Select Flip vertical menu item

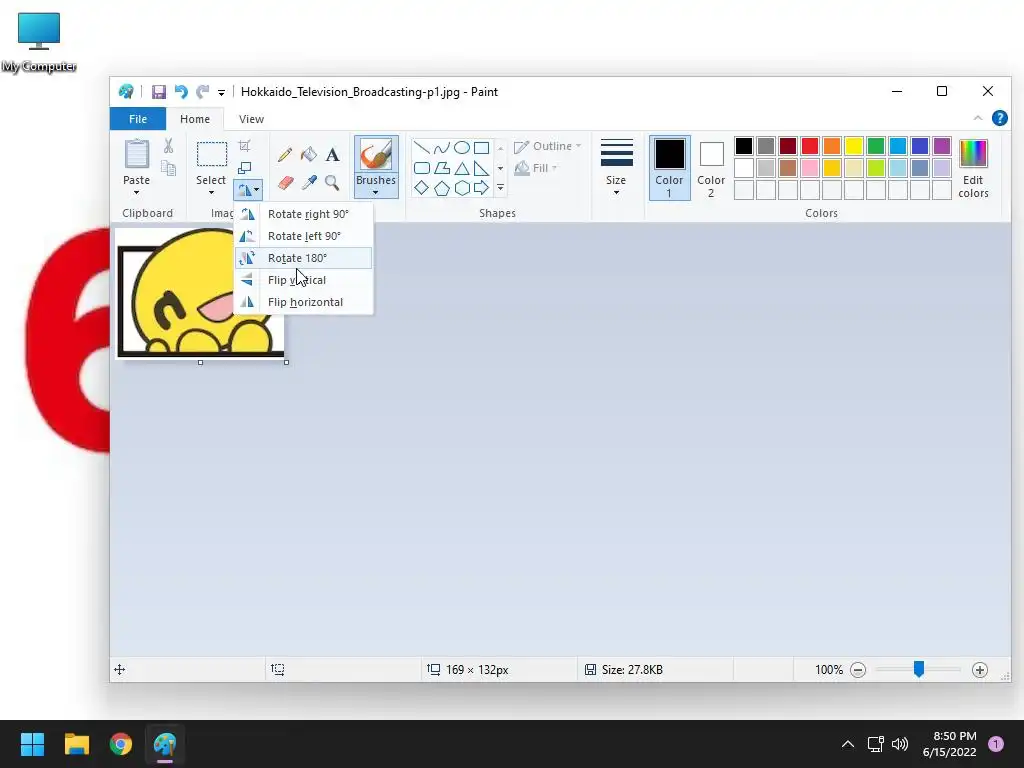pyautogui.click(x=304, y=280)
